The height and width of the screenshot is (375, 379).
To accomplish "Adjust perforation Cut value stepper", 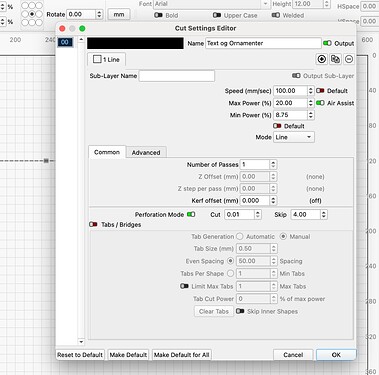I will (258, 214).
